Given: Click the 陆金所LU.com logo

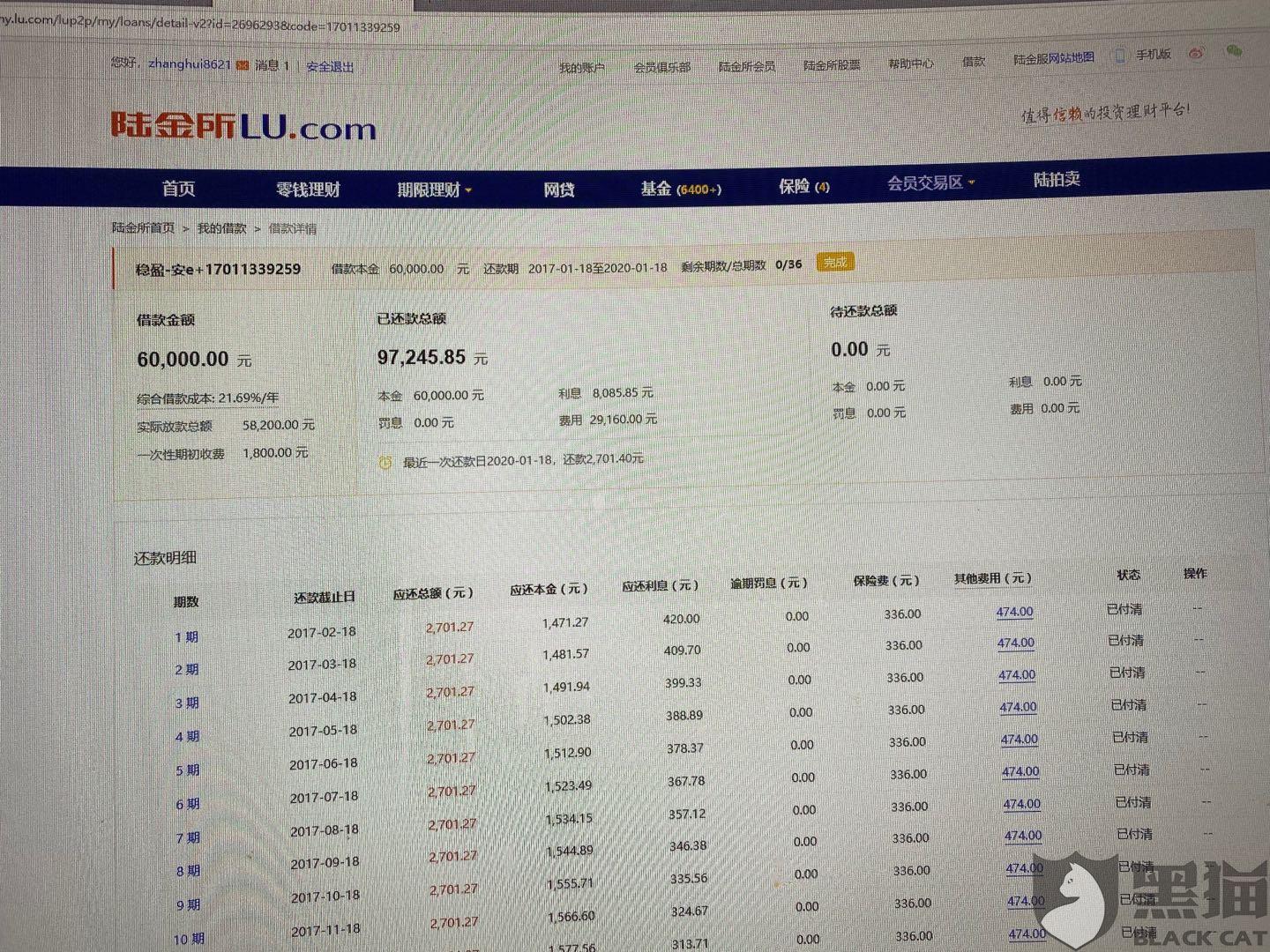Looking at the screenshot, I should [243, 126].
